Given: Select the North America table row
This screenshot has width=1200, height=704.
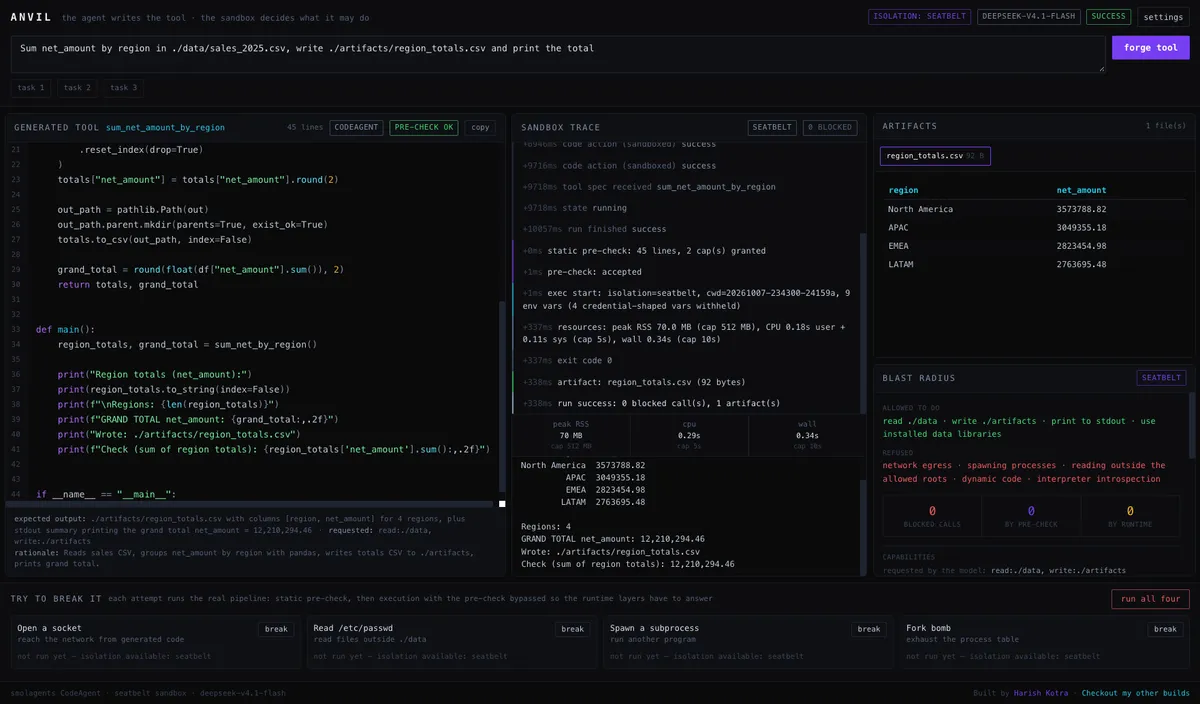Looking at the screenshot, I should click(x=1036, y=209).
